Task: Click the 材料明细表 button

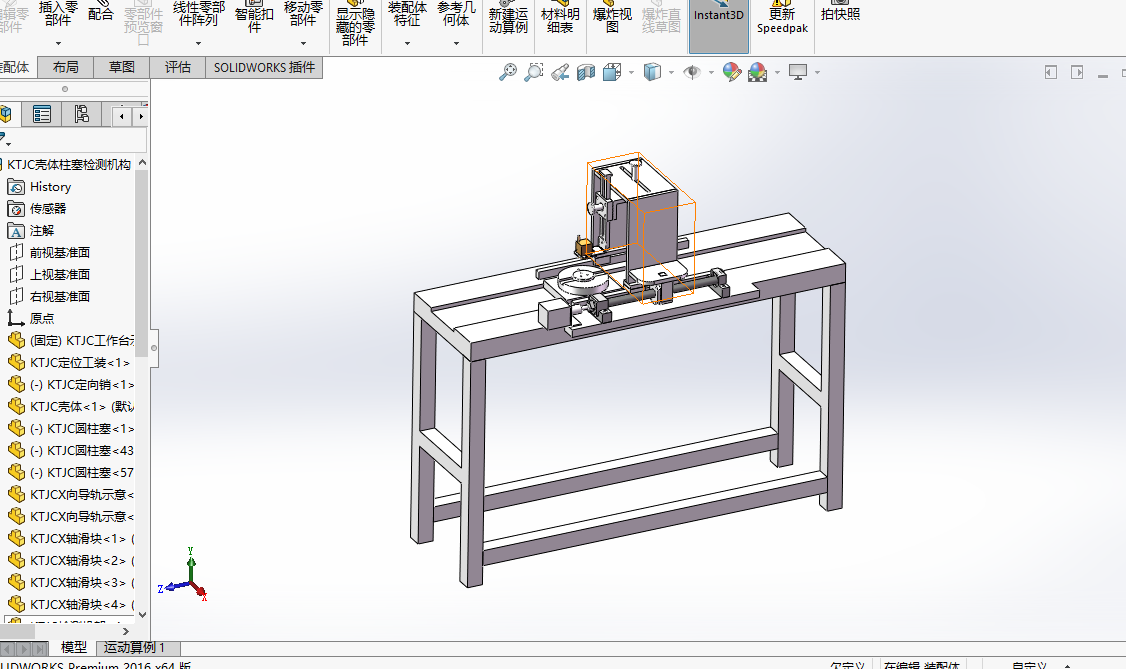Action: (x=561, y=20)
